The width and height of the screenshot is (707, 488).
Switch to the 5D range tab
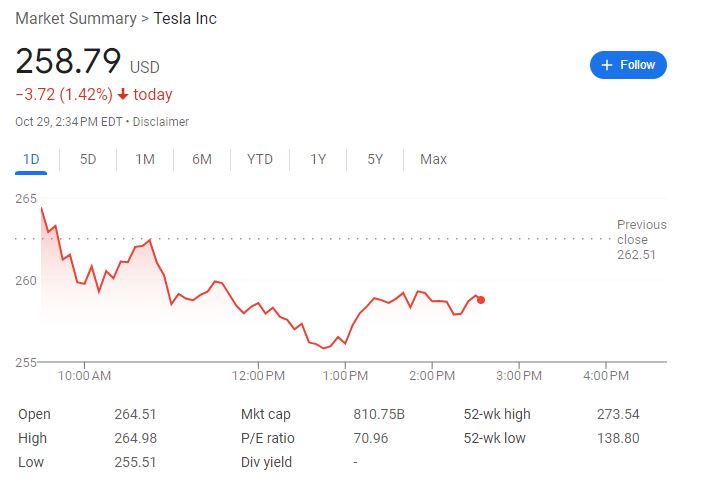click(x=88, y=159)
